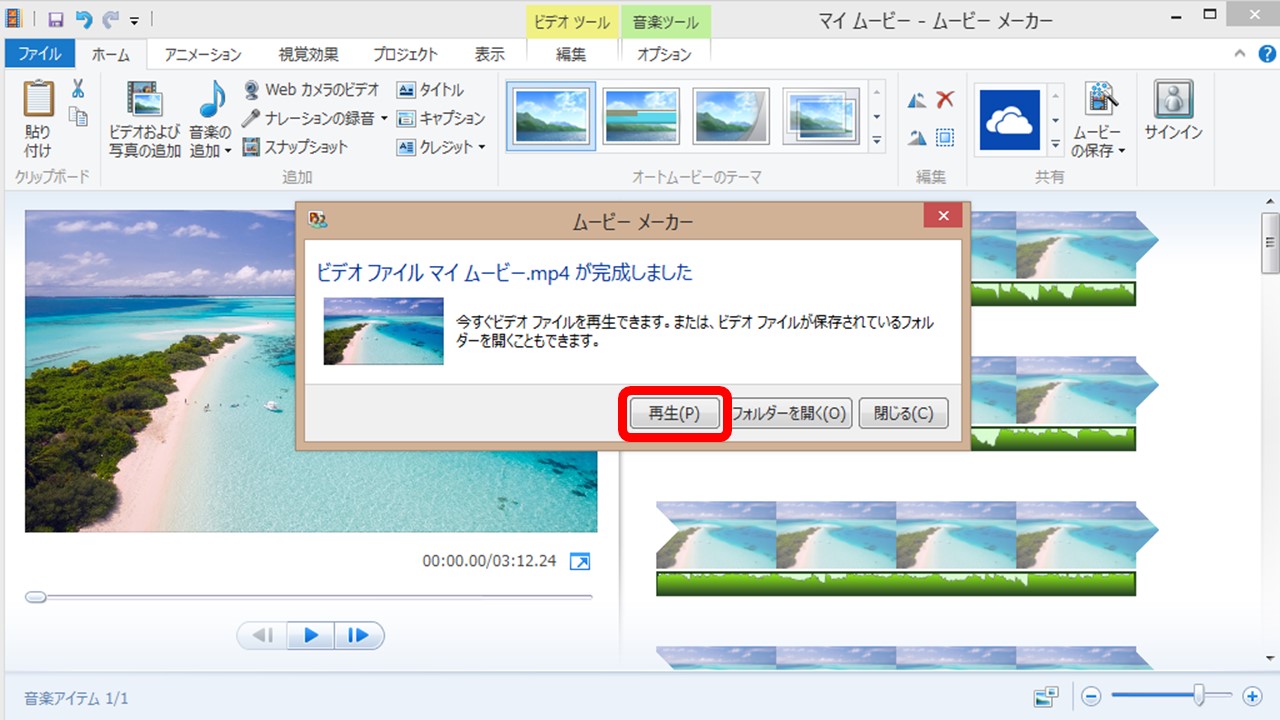Select the fourth AutoMovie theme thumbnail

coord(821,116)
